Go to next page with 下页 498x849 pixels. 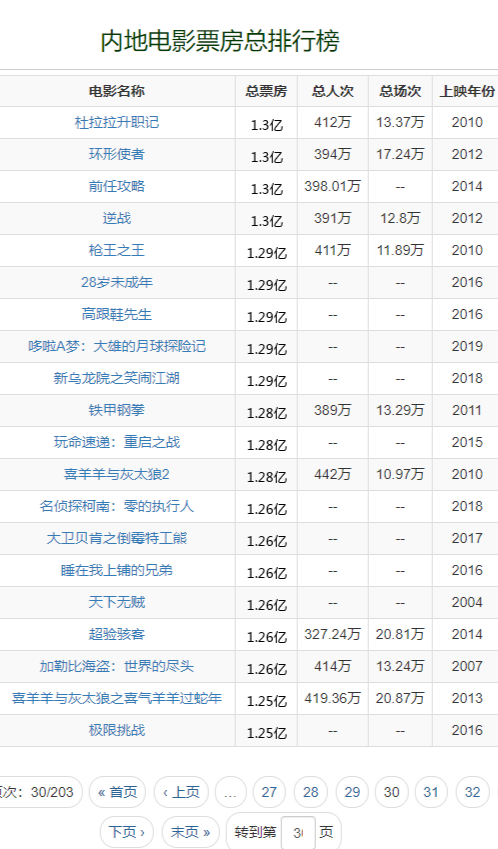[127, 832]
